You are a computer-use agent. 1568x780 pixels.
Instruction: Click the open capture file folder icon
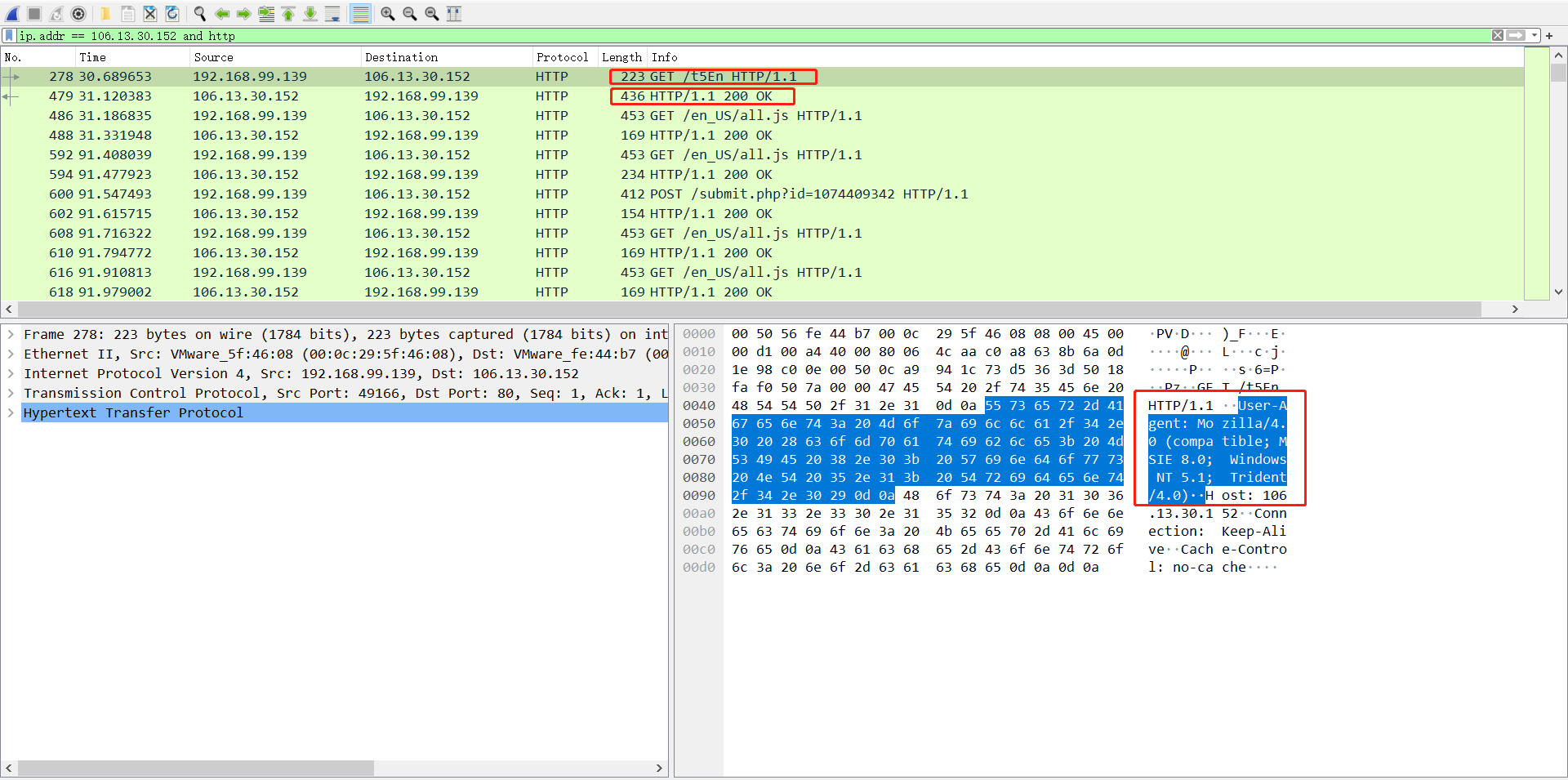(x=105, y=14)
